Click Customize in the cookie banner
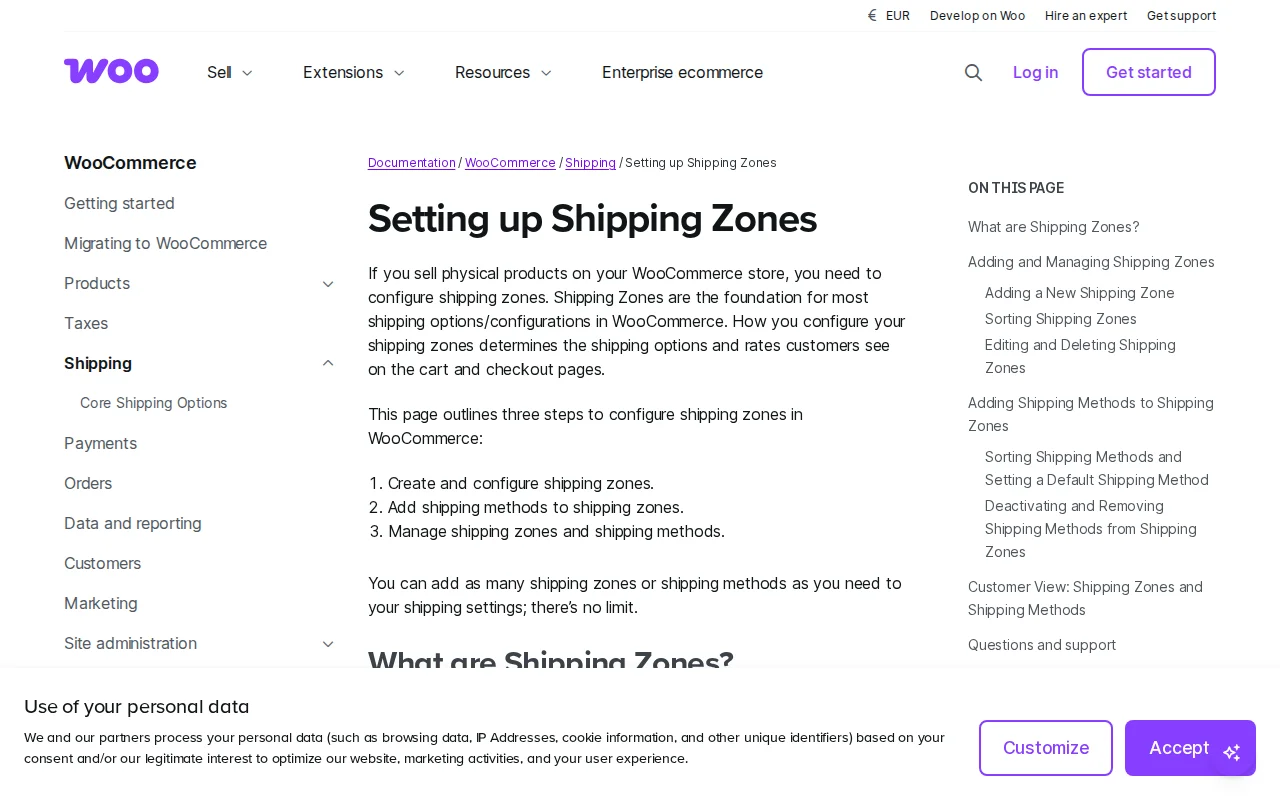This screenshot has height=800, width=1280. (x=1046, y=747)
